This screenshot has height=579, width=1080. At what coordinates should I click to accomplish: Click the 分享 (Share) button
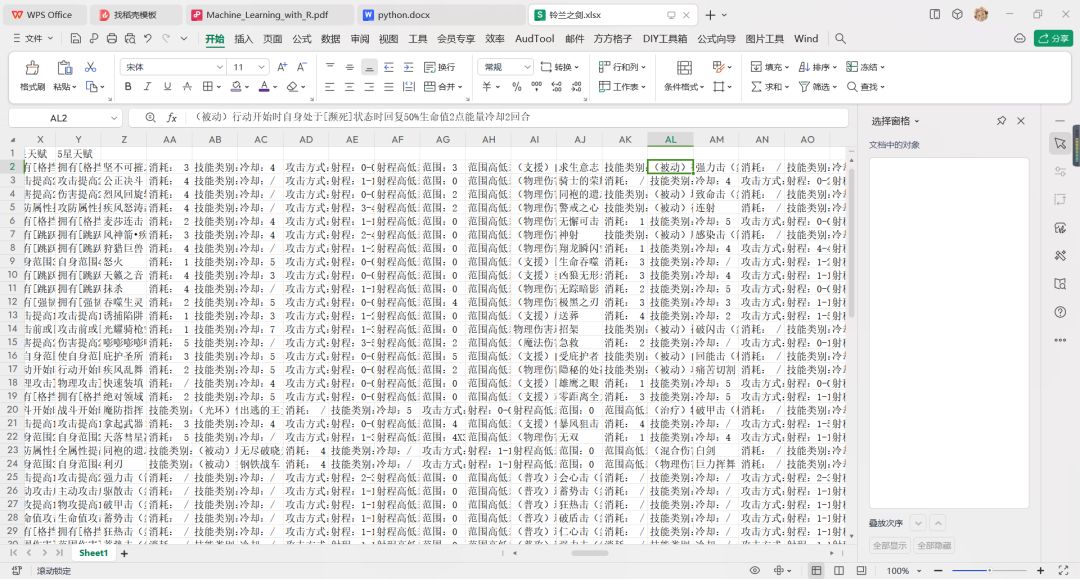[1053, 38]
